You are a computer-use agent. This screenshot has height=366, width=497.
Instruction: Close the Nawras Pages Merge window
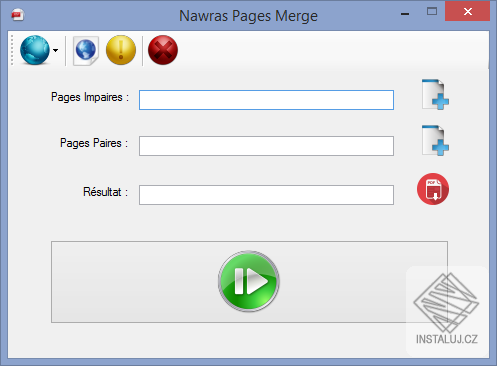(x=467, y=12)
